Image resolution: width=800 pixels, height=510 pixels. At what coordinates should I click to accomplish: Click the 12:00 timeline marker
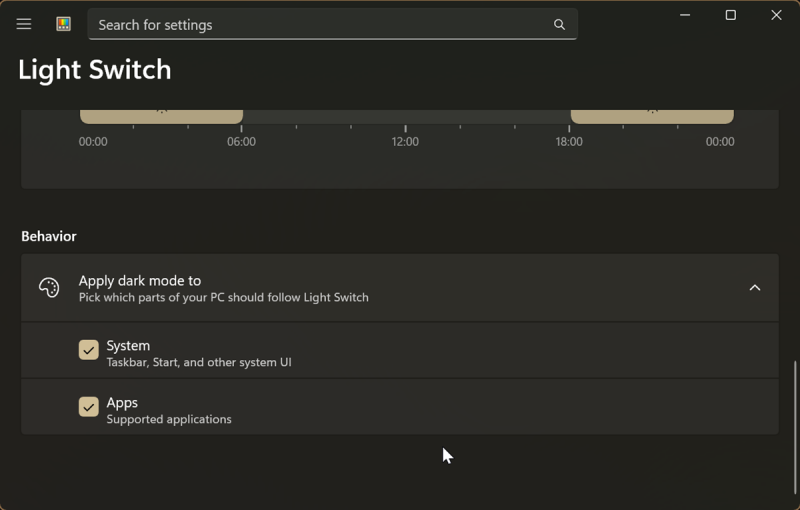tap(405, 141)
